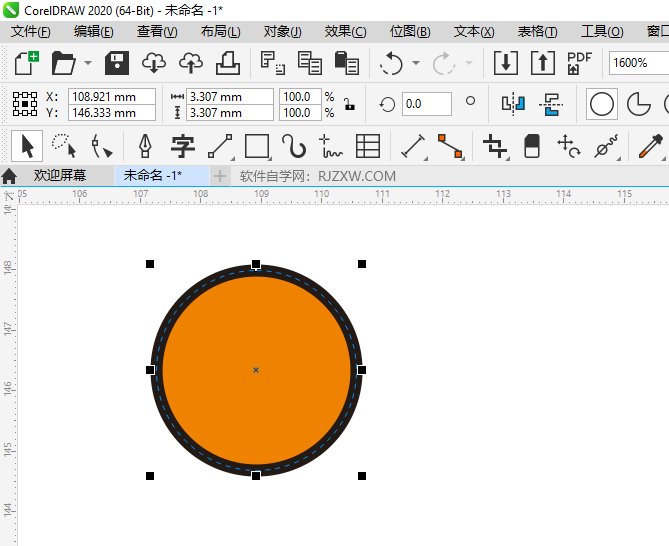The width and height of the screenshot is (669, 546).
Task: Toggle the Ellipse shape mode button
Action: 601,104
